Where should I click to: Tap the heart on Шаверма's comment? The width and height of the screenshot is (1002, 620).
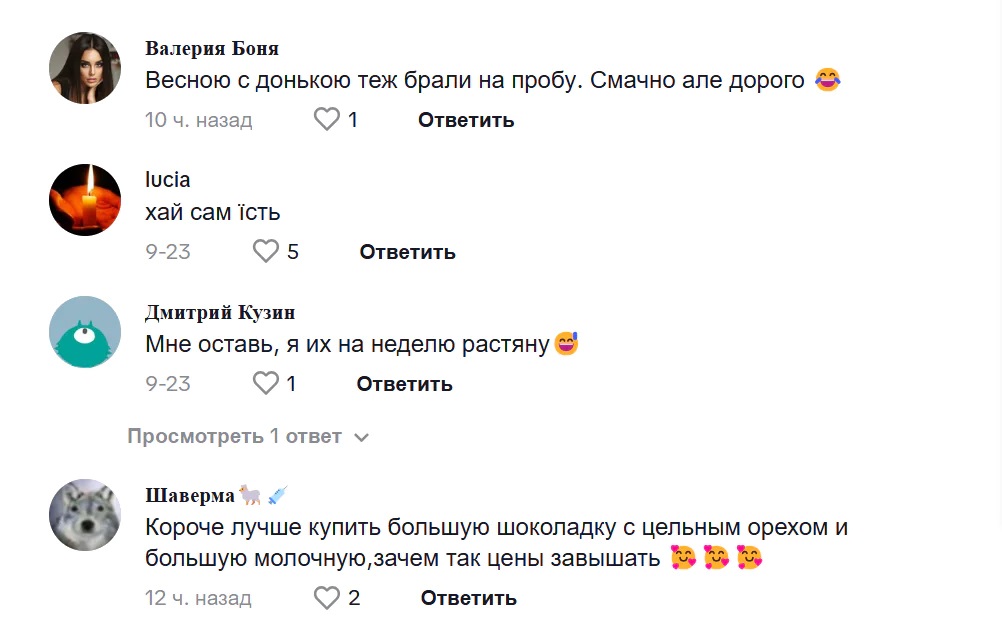coord(327,598)
